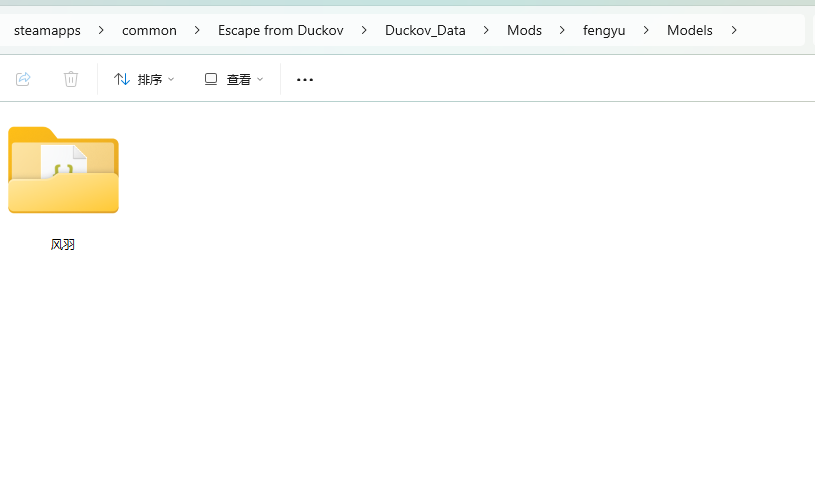The image size is (815, 488).
Task: Open the See more (...) toolbar menu
Action: pyautogui.click(x=305, y=80)
